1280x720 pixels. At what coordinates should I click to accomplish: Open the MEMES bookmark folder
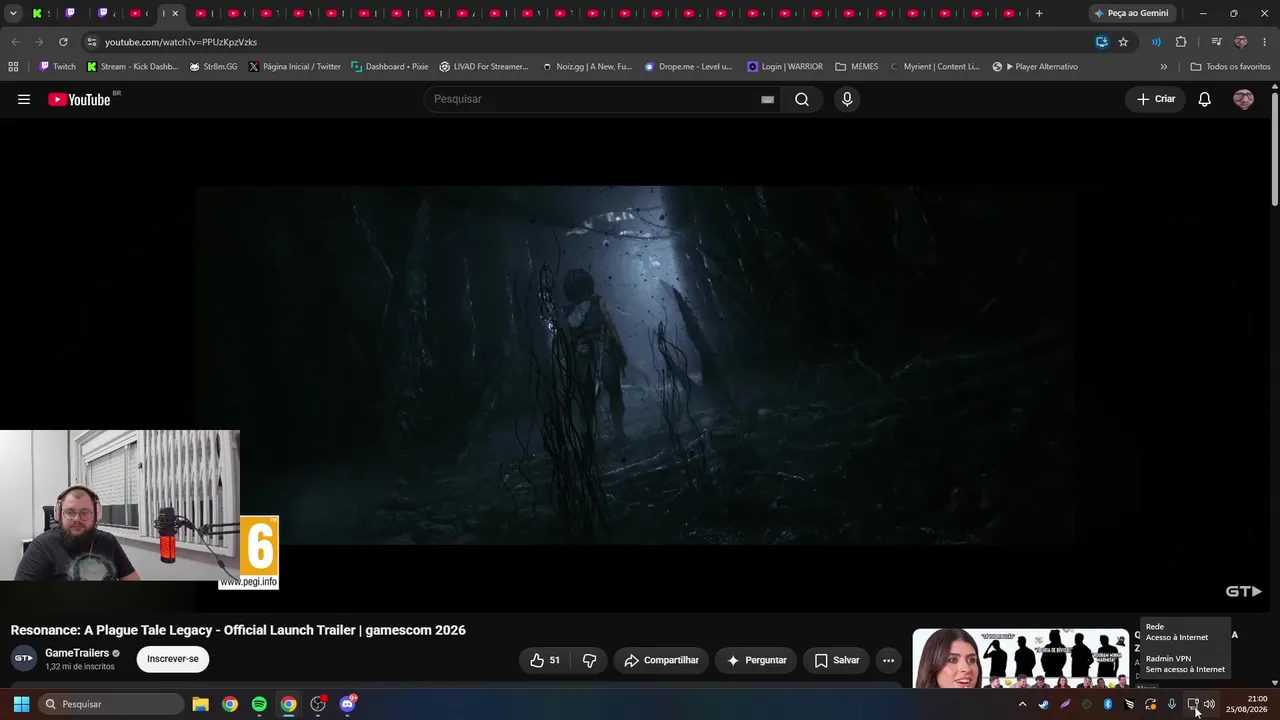[x=857, y=67]
